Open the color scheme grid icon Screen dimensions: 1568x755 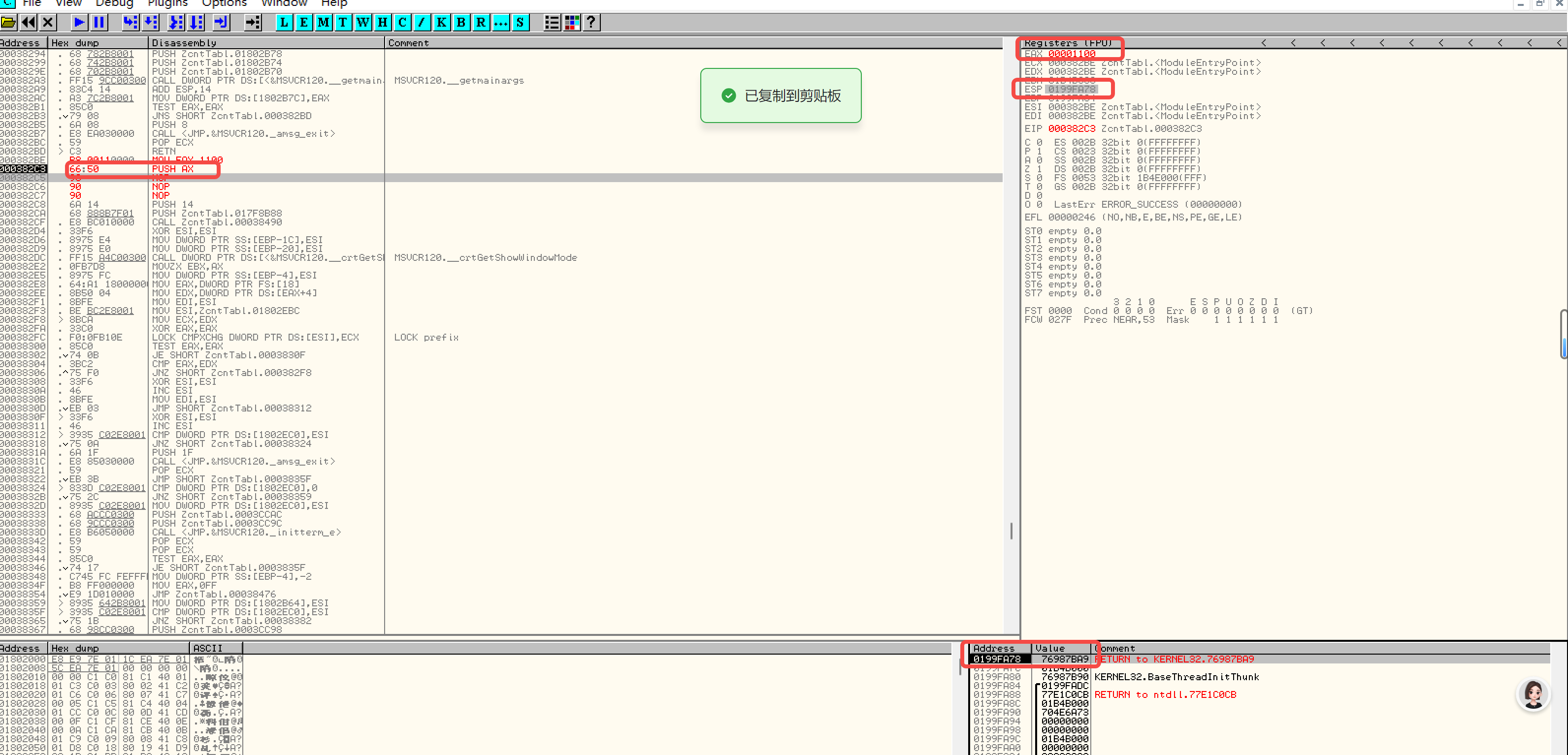(572, 23)
